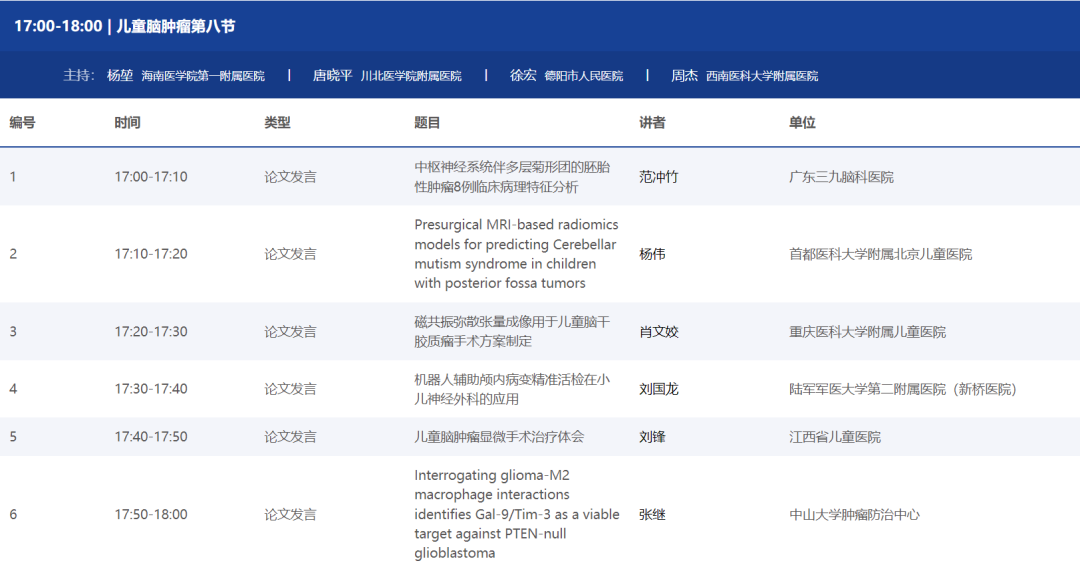Viewport: 1080px width, 567px height.
Task: Click the 单位 column header
Action: click(x=802, y=122)
